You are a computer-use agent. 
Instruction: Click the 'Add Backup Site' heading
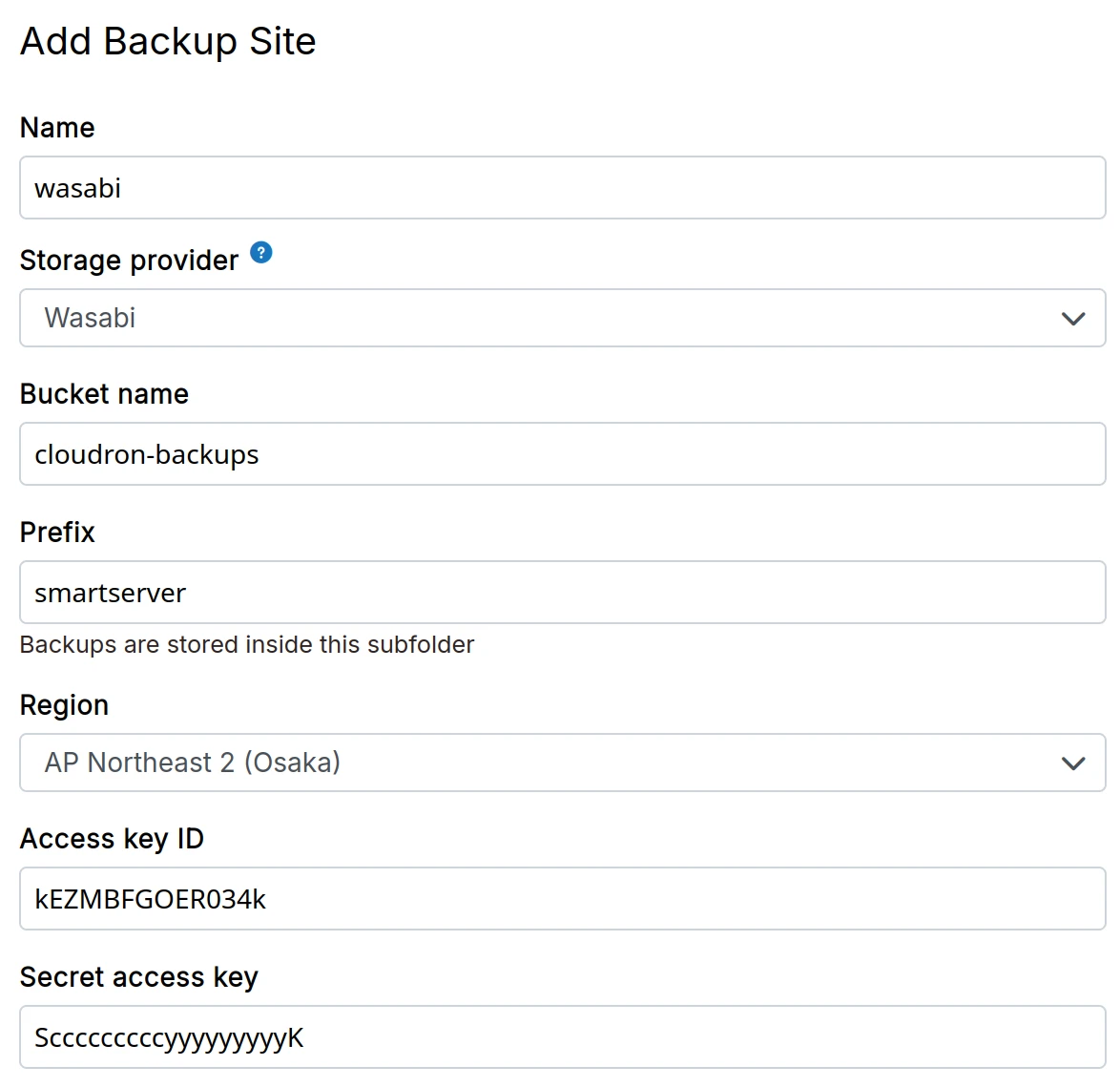(x=168, y=42)
